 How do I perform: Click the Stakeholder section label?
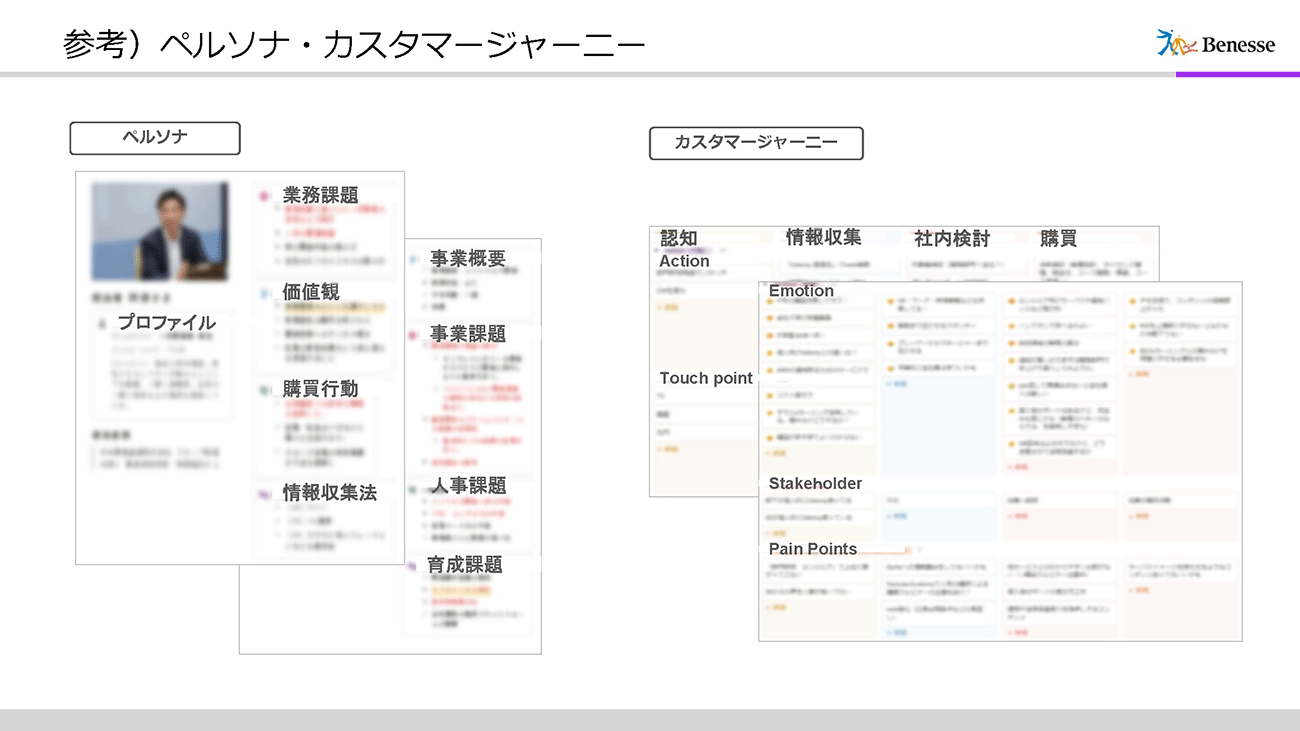point(815,484)
